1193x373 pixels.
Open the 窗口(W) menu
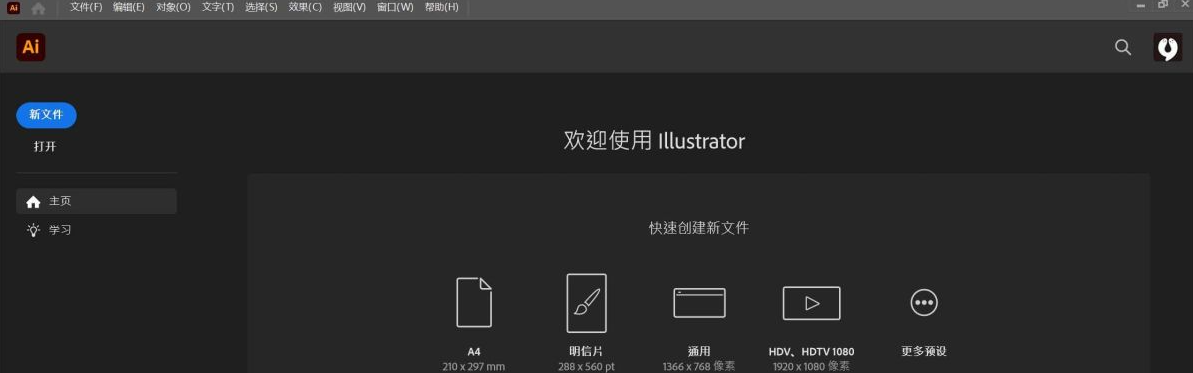(x=395, y=8)
